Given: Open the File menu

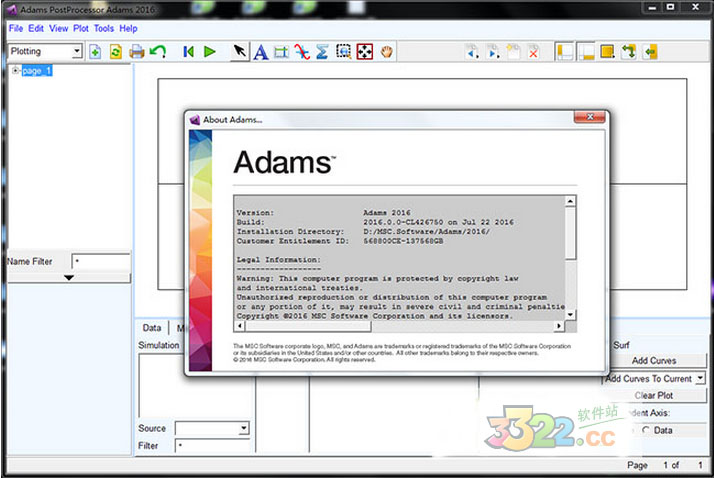Looking at the screenshot, I should [15, 28].
